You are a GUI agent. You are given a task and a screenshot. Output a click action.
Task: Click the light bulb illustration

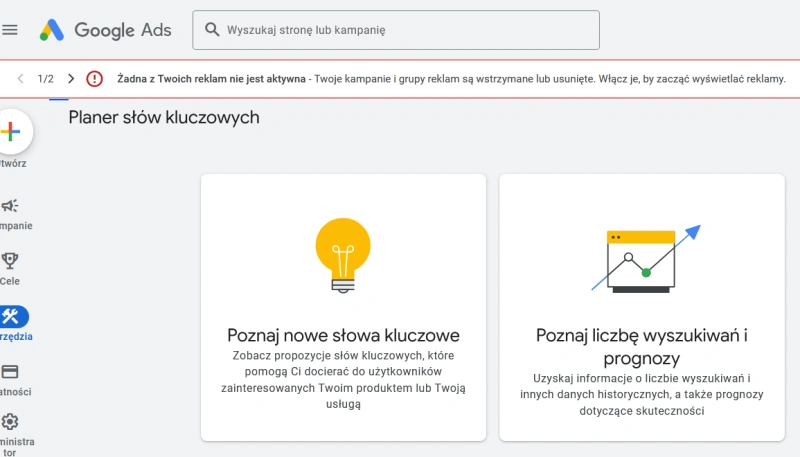point(343,256)
